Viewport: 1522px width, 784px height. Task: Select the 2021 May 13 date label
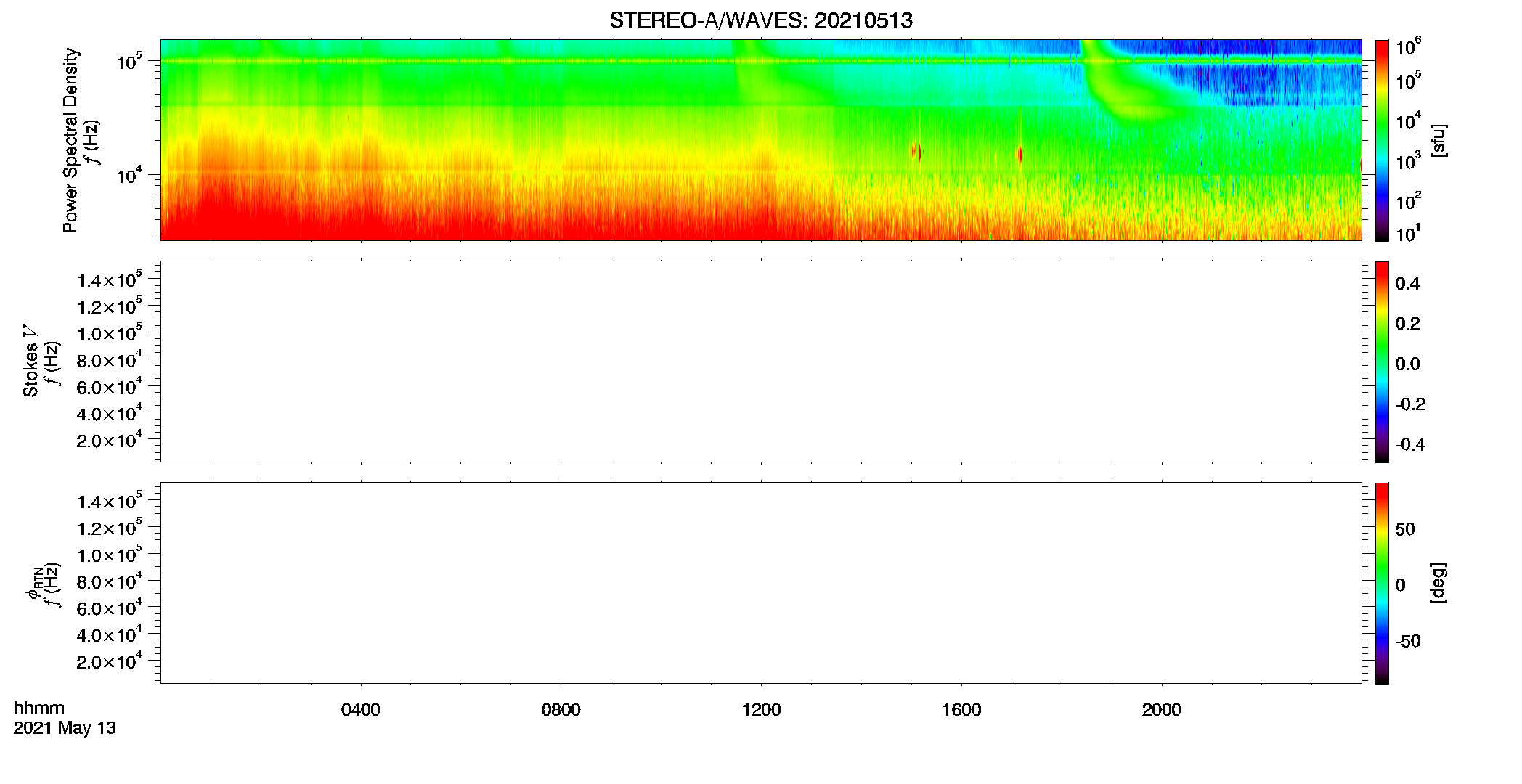65,727
